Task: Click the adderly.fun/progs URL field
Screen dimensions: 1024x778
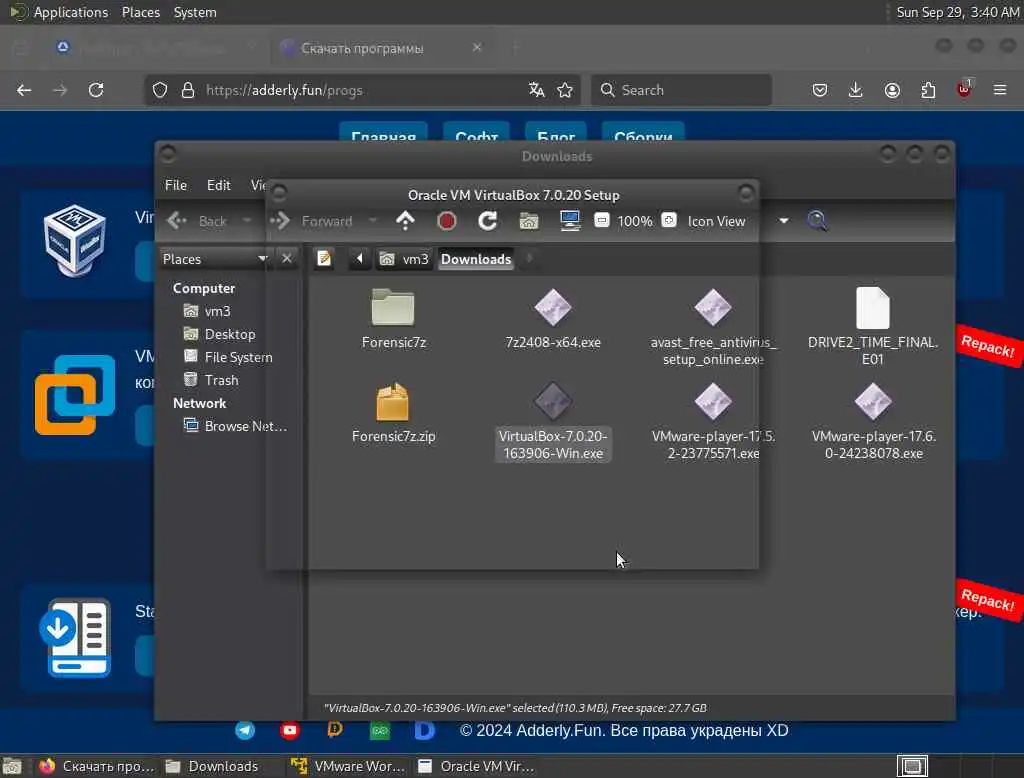Action: coord(362,90)
